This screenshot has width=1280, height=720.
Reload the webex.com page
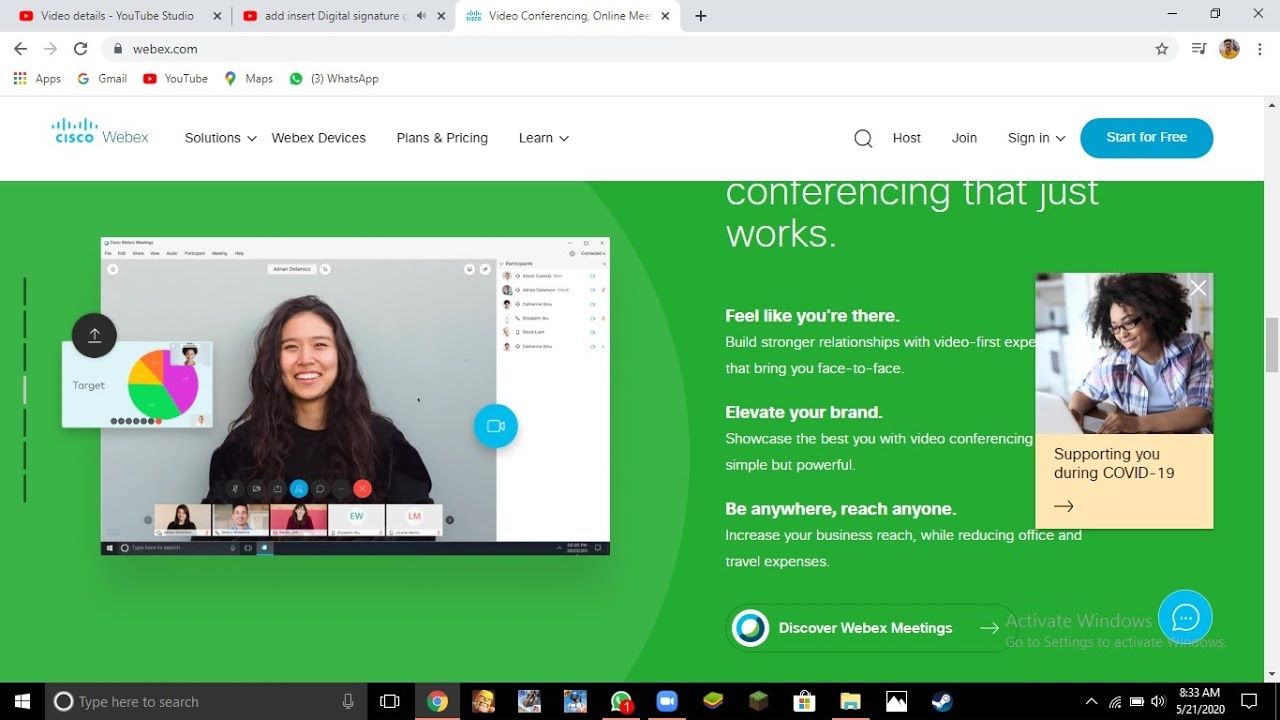pyautogui.click(x=80, y=49)
